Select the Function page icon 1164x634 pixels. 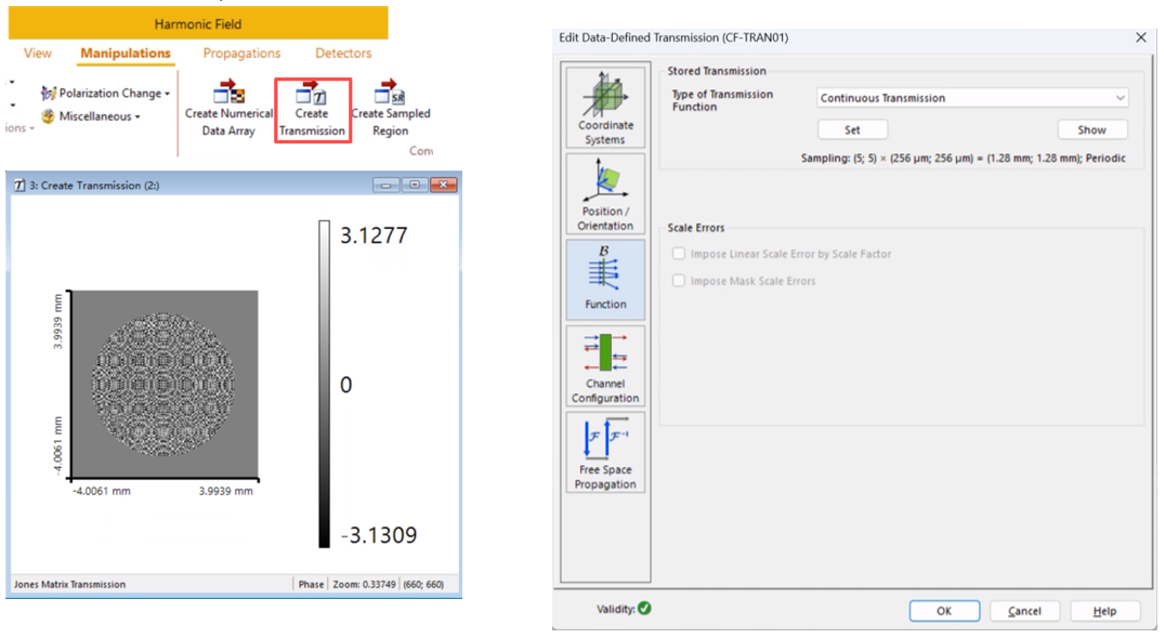pyautogui.click(x=605, y=280)
